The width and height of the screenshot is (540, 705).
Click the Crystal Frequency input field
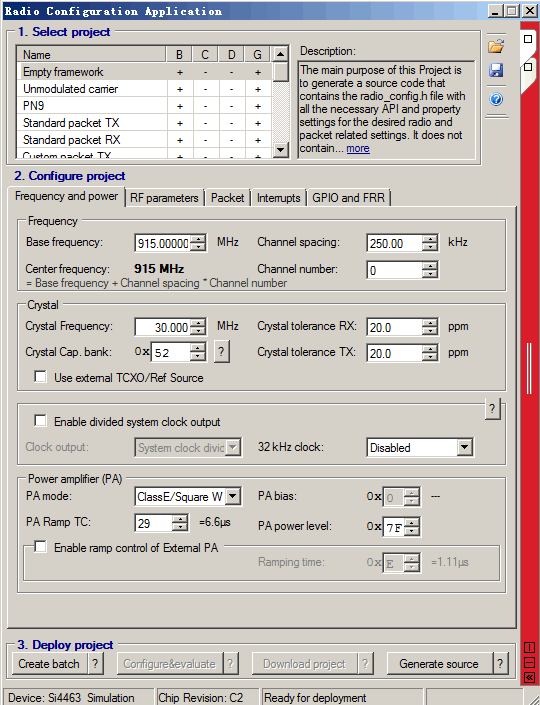[x=163, y=327]
